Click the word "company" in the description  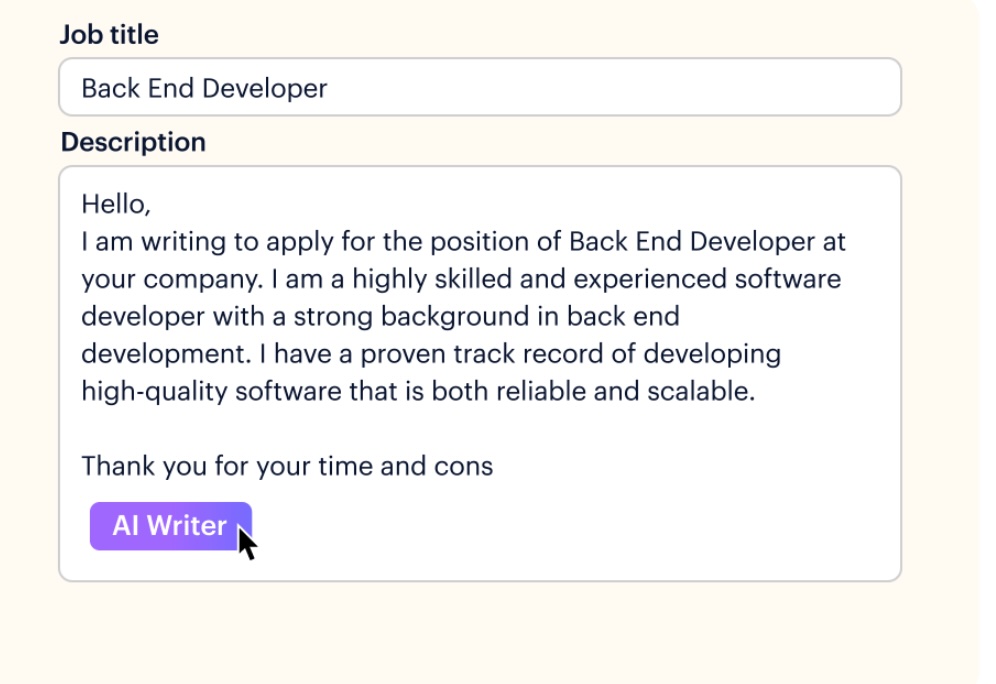[188, 279]
